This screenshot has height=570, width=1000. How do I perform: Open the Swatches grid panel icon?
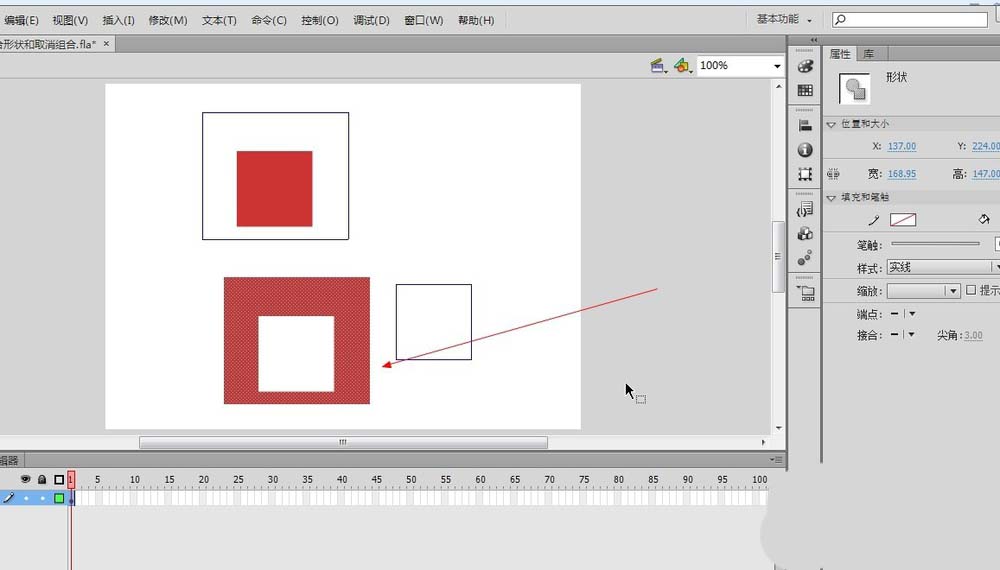click(805, 91)
